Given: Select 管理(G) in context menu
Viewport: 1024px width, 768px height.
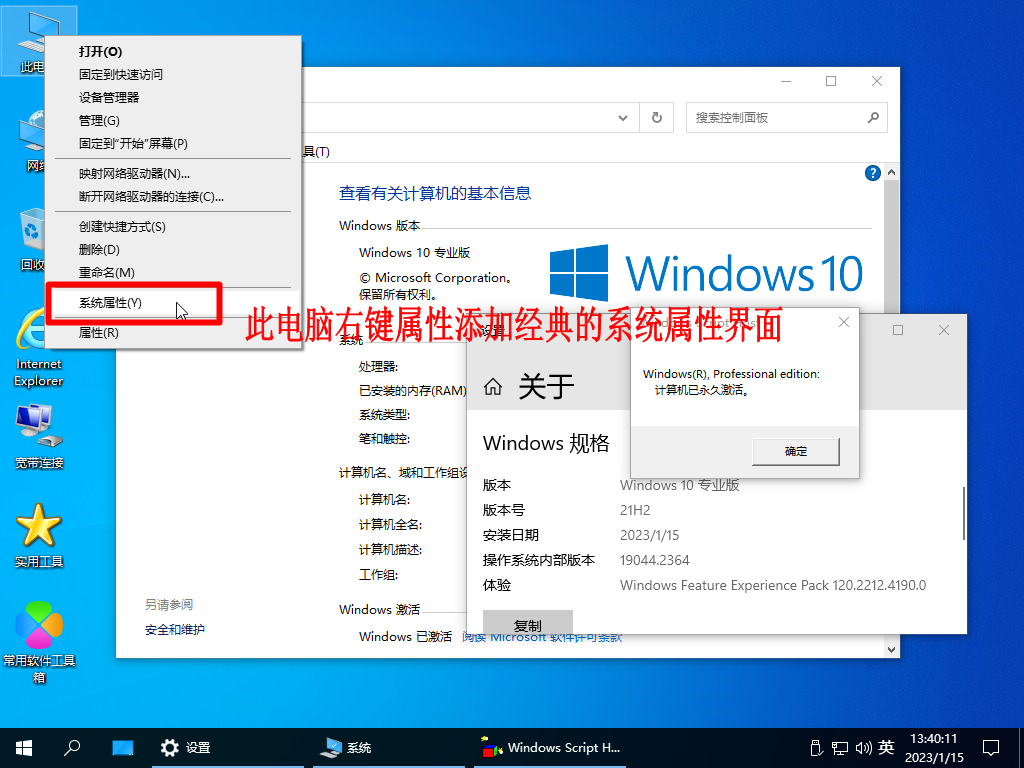Looking at the screenshot, I should tap(173, 121).
